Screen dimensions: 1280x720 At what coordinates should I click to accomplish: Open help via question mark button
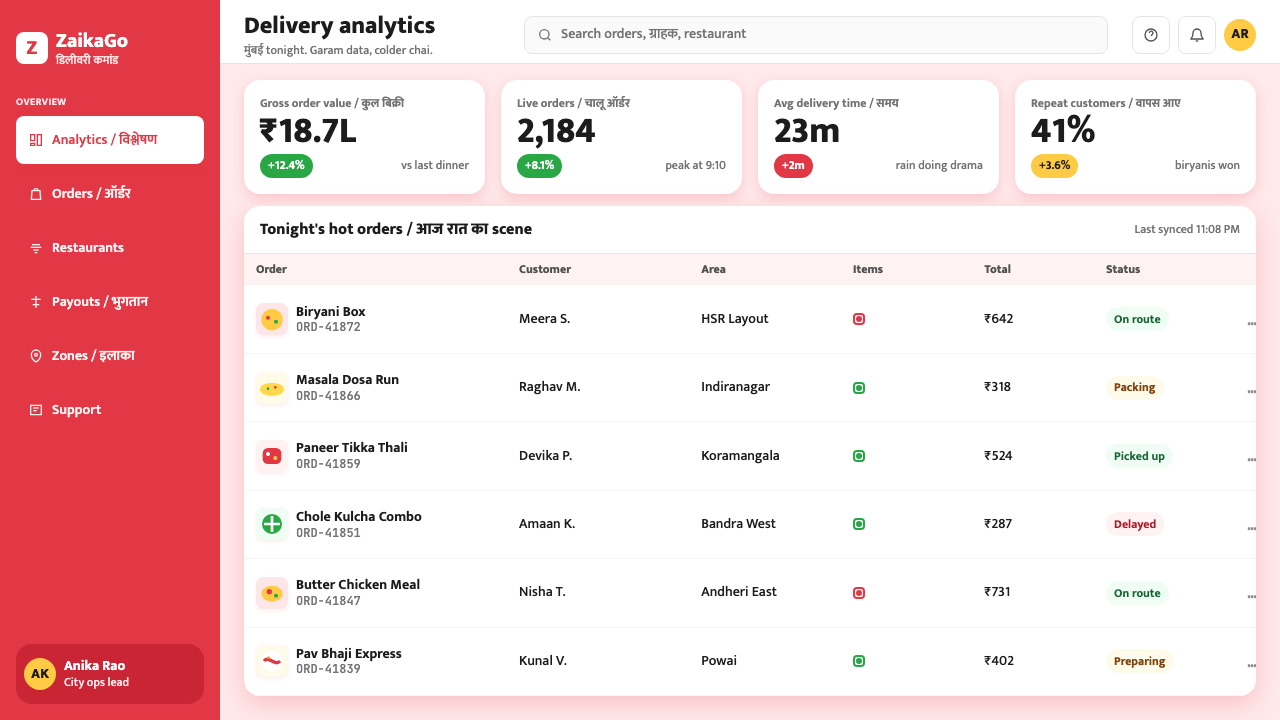coord(1151,35)
